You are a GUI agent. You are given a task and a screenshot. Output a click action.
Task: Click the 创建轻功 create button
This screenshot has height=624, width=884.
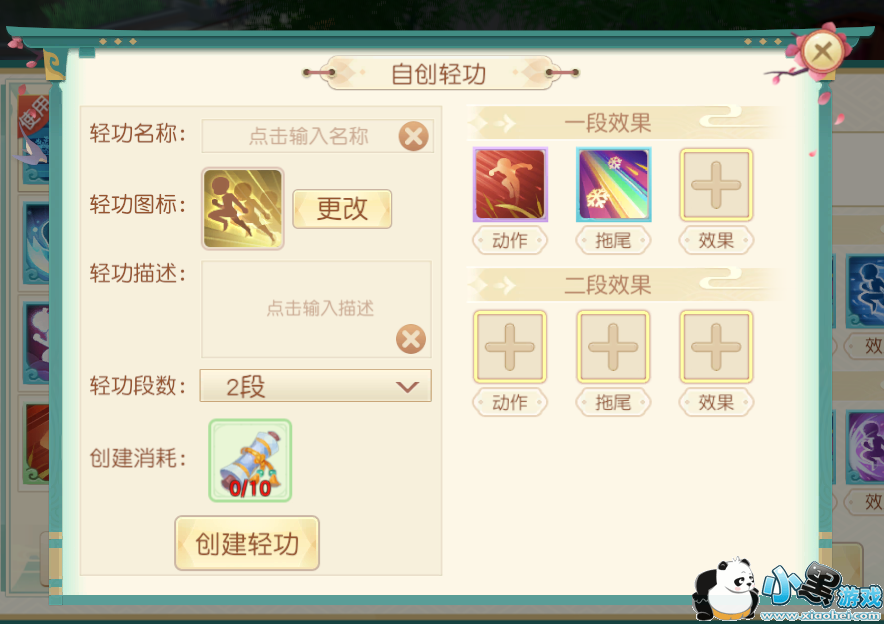tap(247, 543)
